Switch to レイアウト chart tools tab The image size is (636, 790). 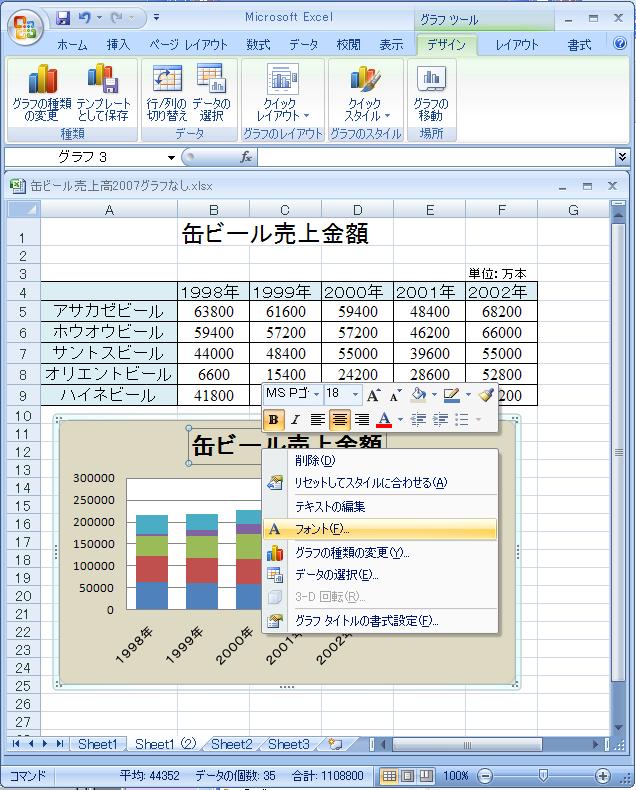point(516,45)
